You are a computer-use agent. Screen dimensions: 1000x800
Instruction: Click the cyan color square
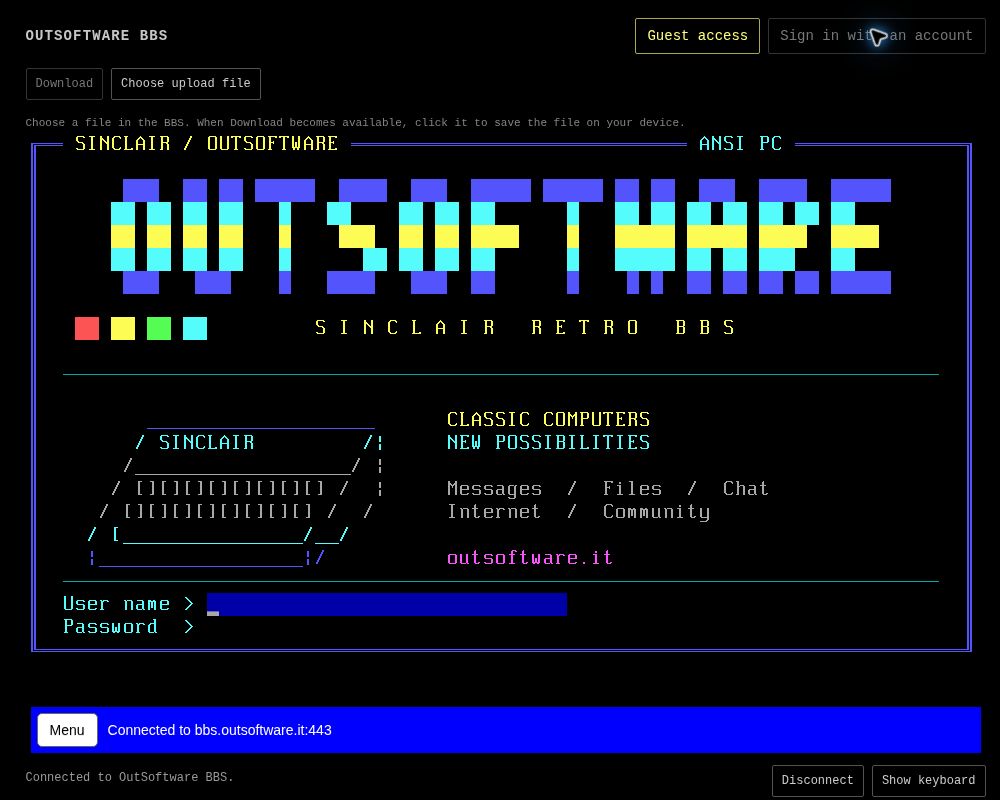[x=195, y=329]
